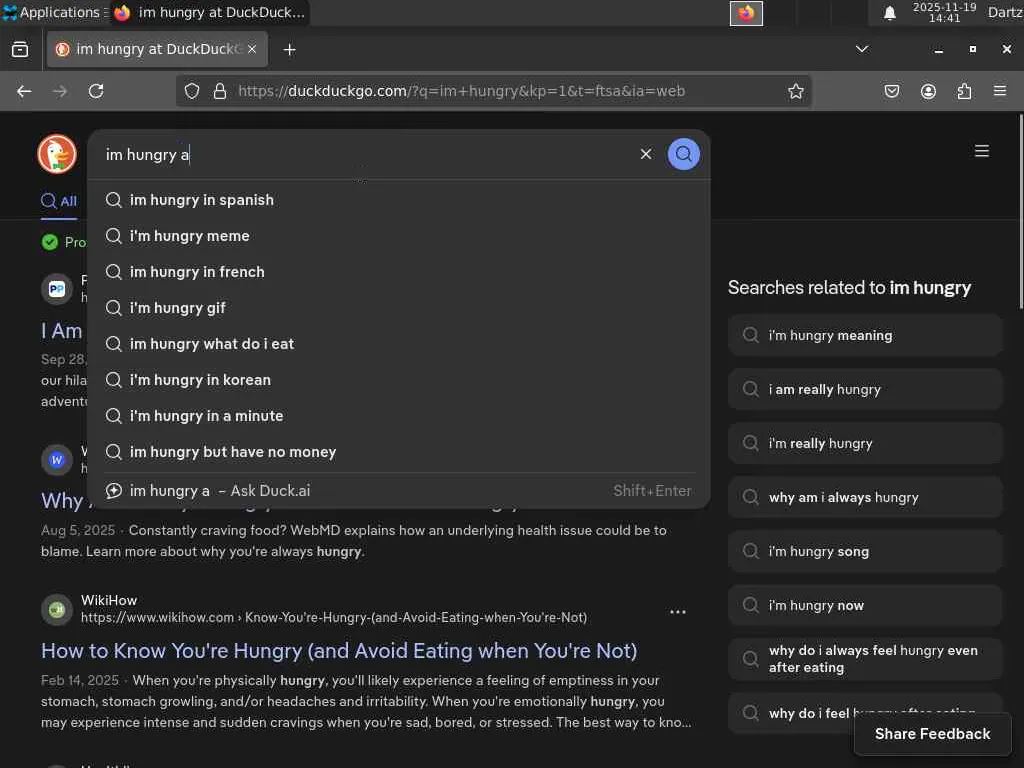Open Firefox extensions puzzle icon
This screenshot has height=768, width=1024.
[x=964, y=91]
